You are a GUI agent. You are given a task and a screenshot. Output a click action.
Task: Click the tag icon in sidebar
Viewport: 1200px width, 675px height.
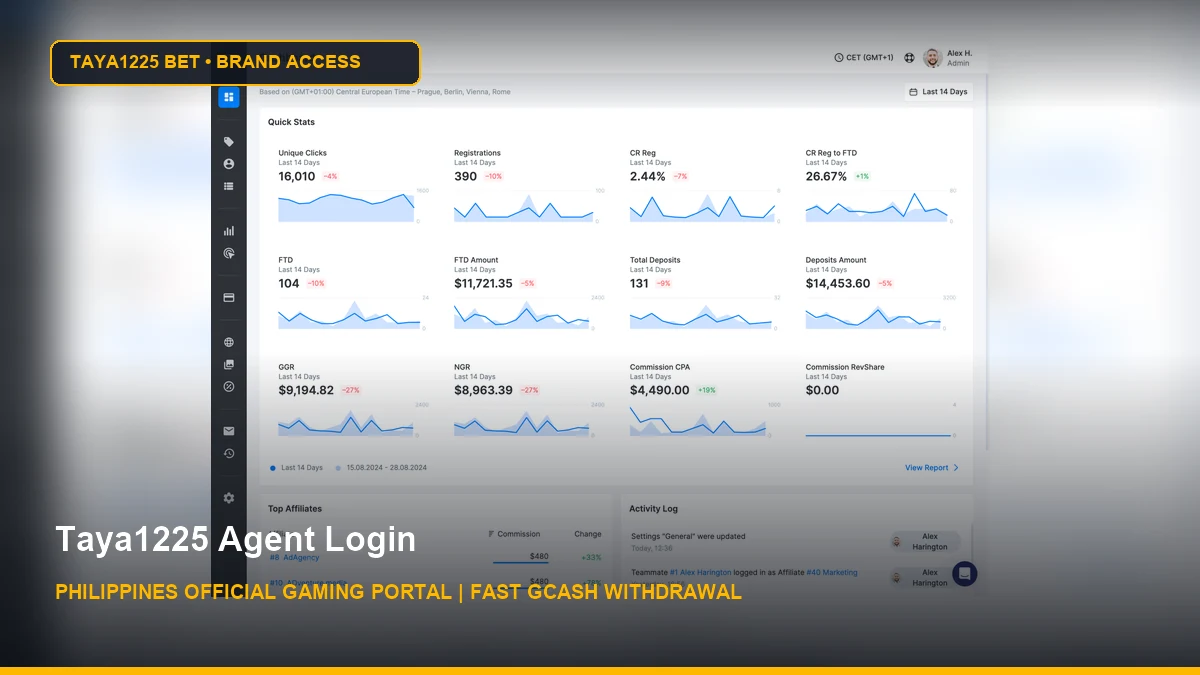point(229,142)
